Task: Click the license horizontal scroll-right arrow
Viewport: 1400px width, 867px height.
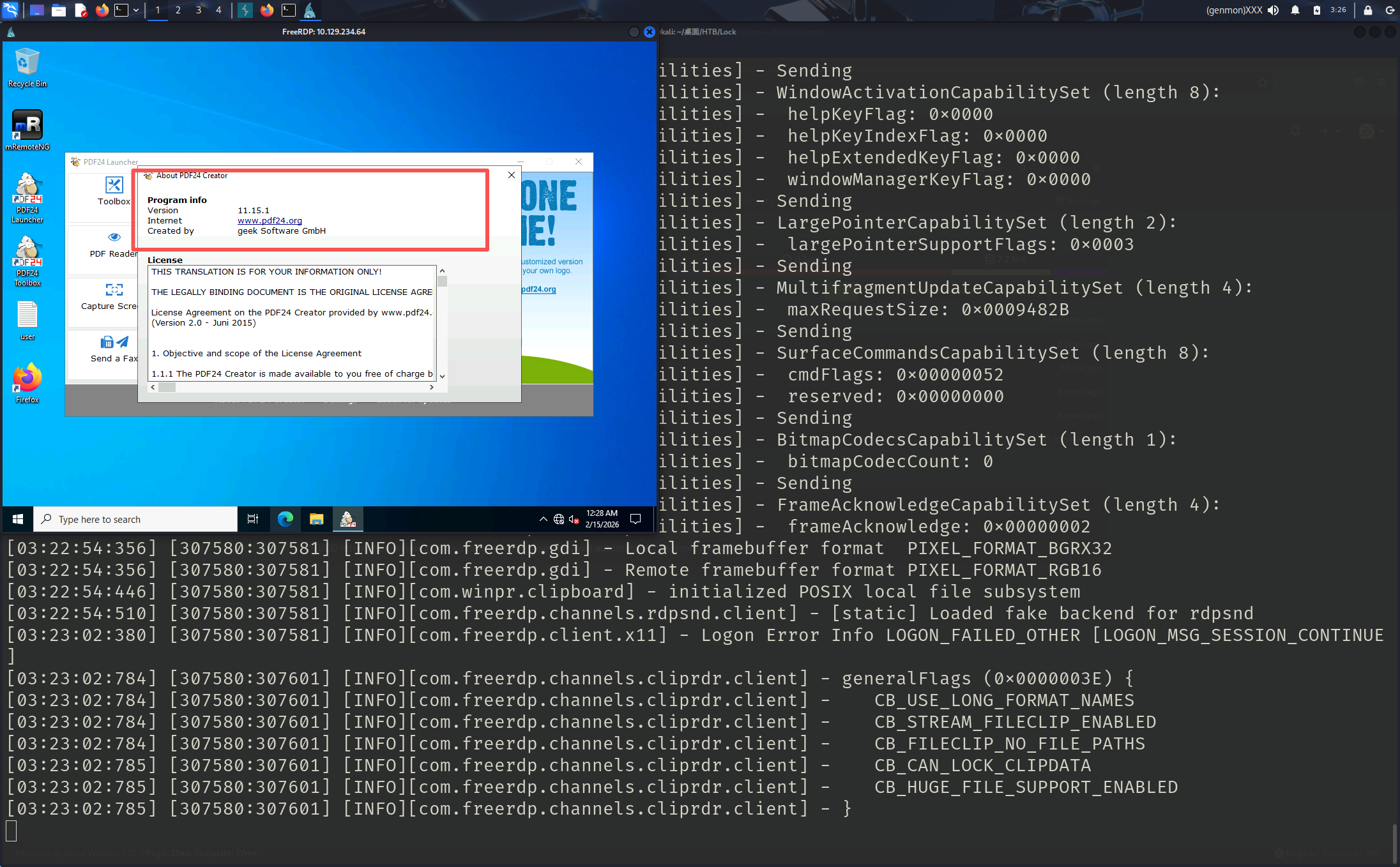Action: pyautogui.click(x=432, y=388)
